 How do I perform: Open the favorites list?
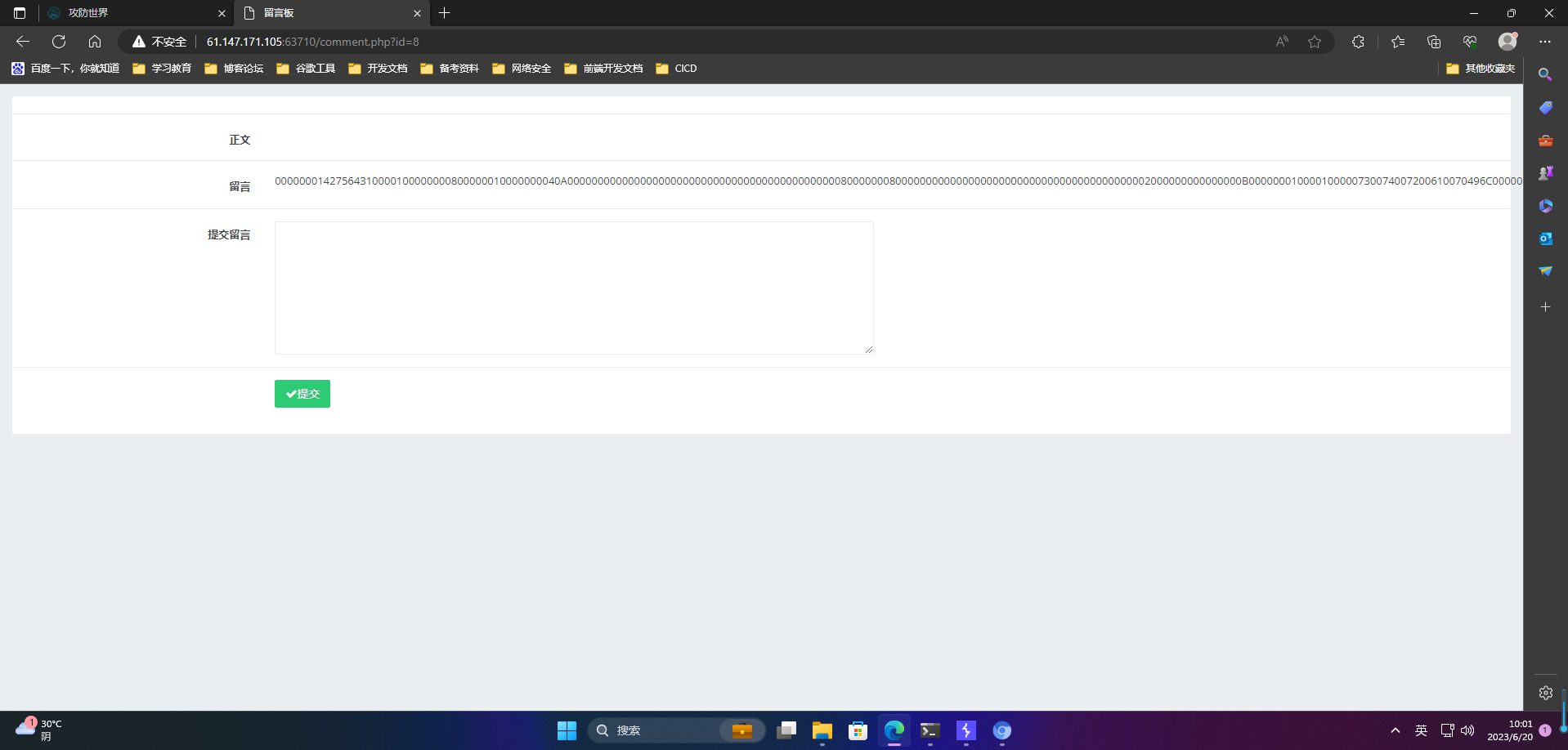pyautogui.click(x=1398, y=42)
